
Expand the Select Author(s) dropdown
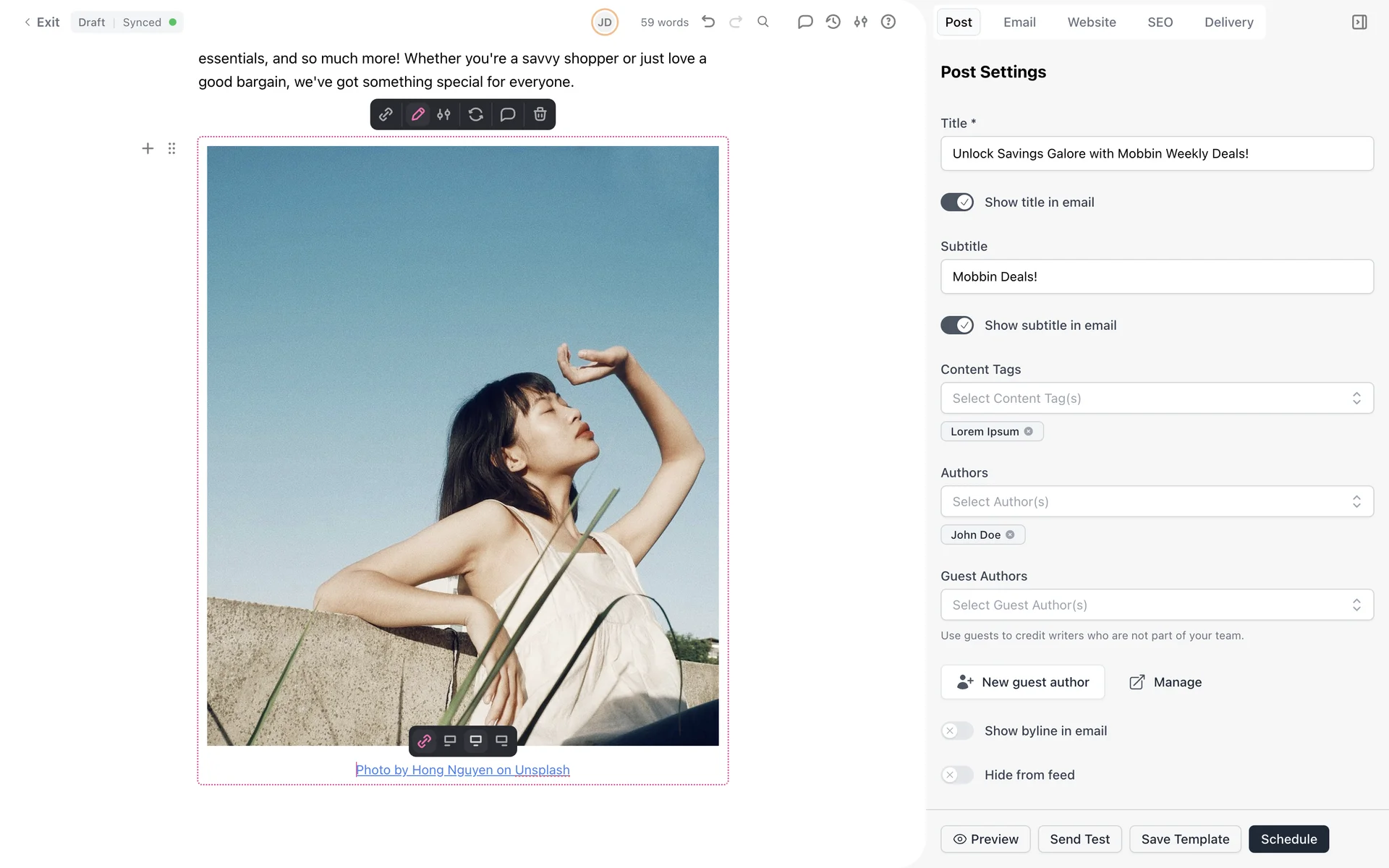[x=1156, y=502]
